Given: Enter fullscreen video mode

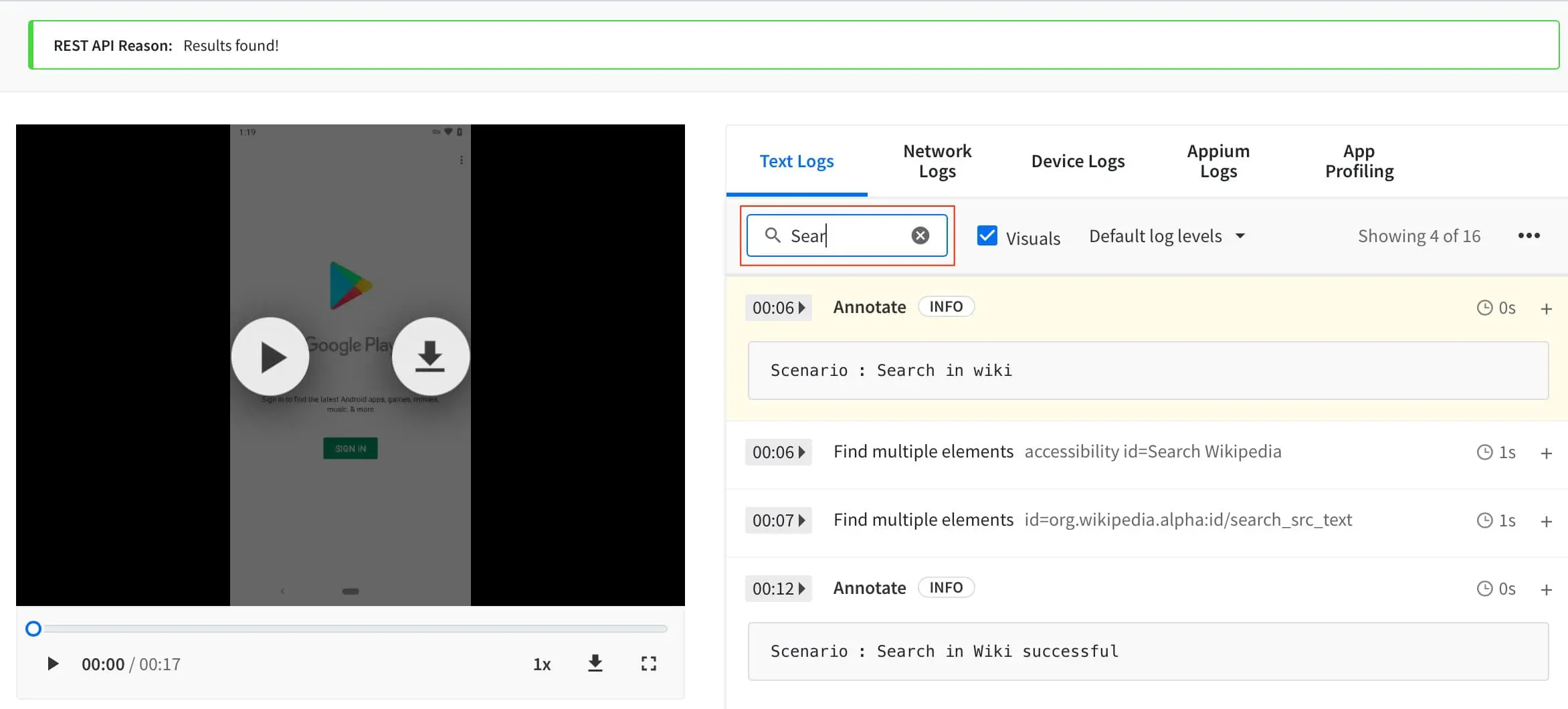Looking at the screenshot, I should [648, 664].
